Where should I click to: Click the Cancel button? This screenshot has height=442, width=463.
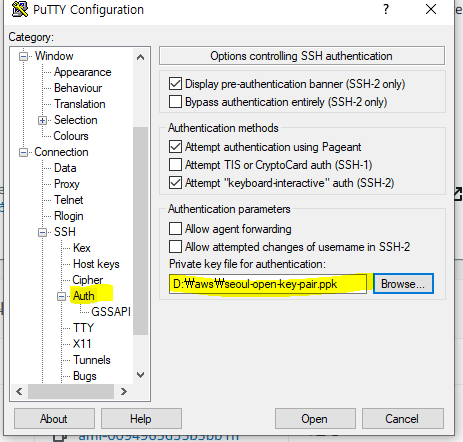click(403, 419)
